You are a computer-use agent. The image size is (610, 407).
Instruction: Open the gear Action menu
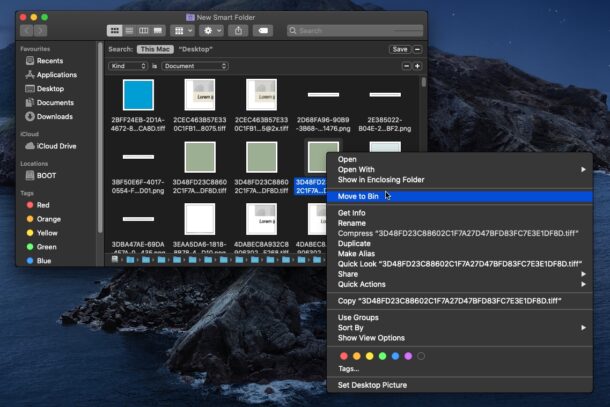(x=212, y=30)
